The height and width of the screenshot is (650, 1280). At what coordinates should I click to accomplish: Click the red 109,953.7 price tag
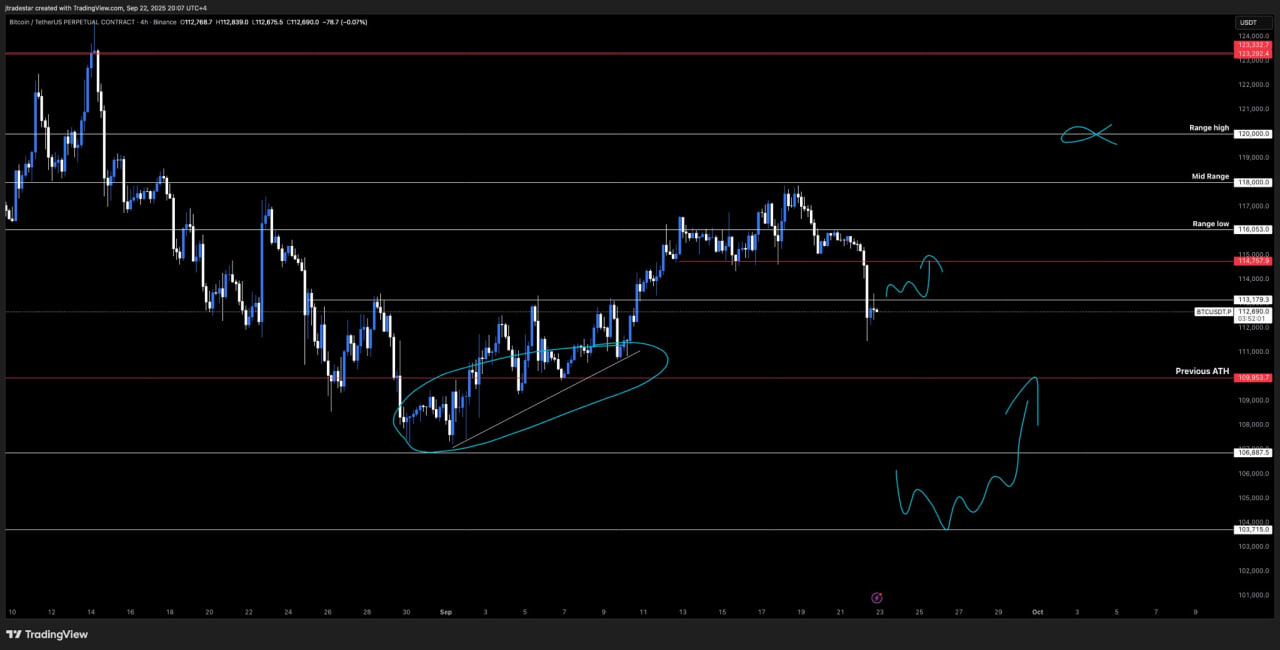pyautogui.click(x=1253, y=378)
